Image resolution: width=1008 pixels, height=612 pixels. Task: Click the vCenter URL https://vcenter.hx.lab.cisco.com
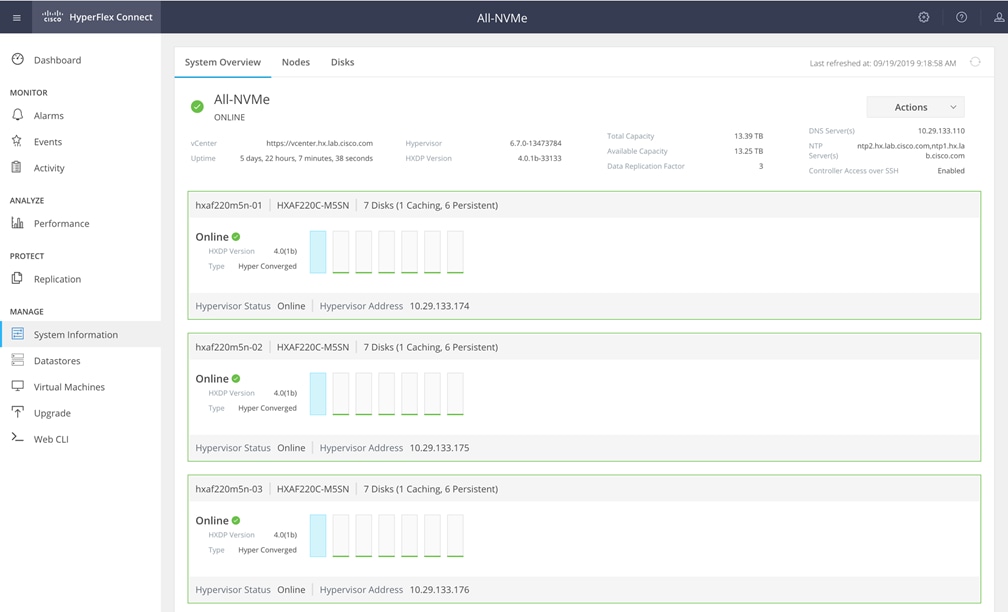point(320,143)
